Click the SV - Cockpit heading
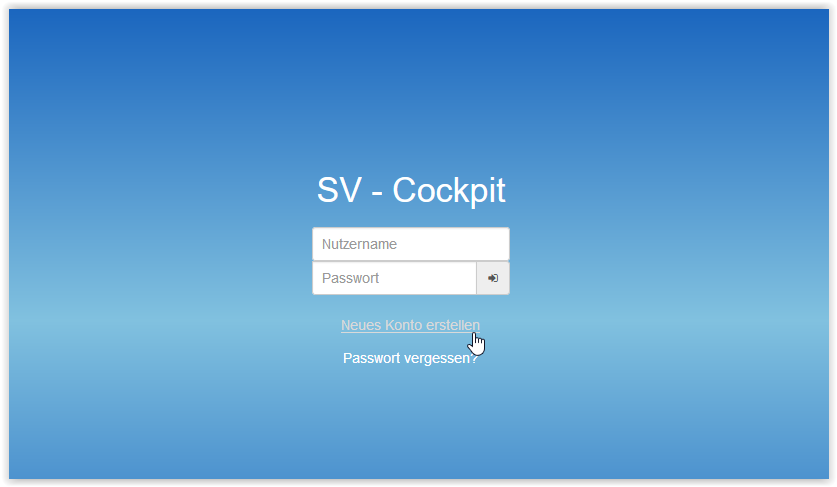Image resolution: width=837 pixels, height=487 pixels. [411, 190]
